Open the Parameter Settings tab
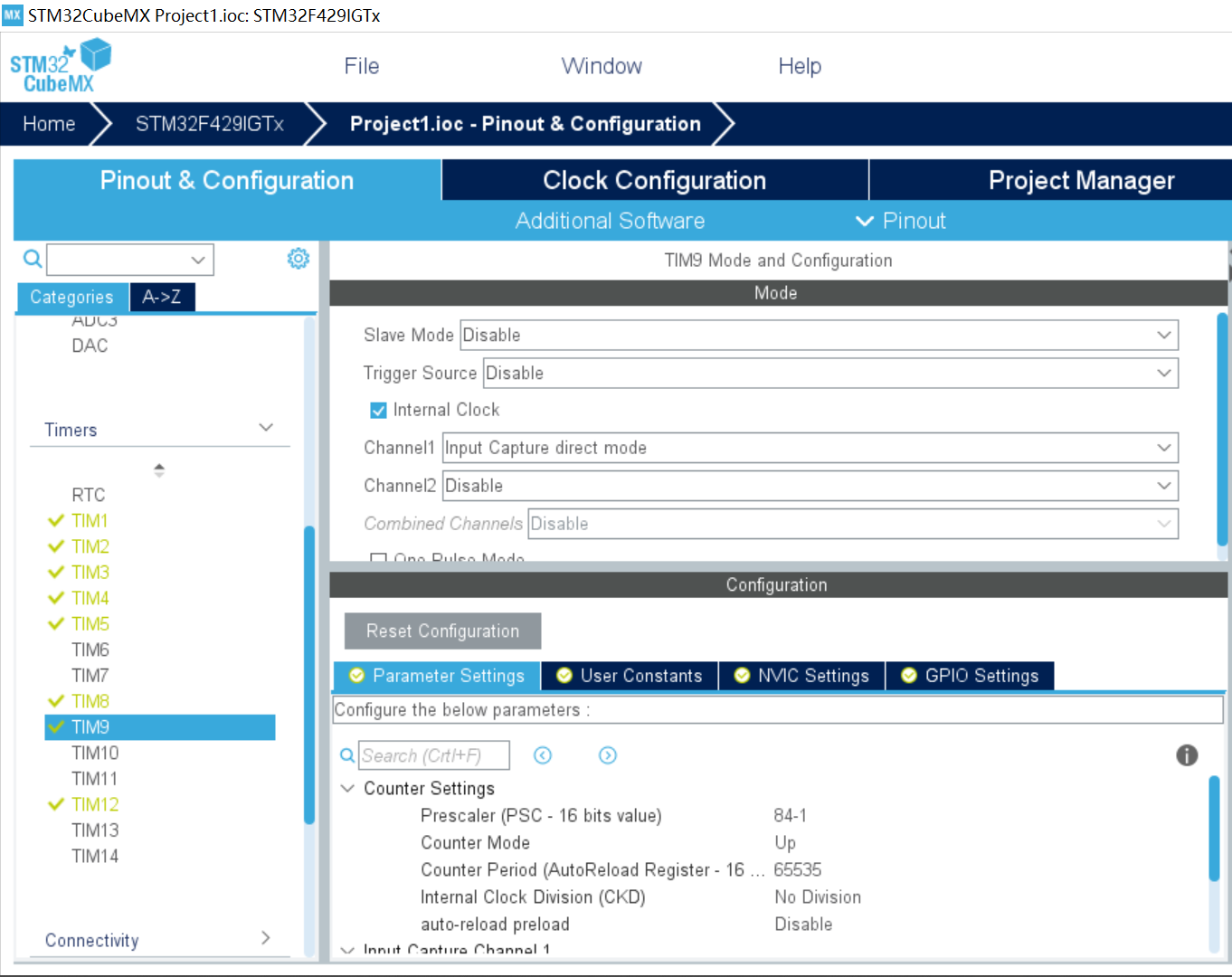Viewport: 1232px width, 977px height. [x=437, y=676]
